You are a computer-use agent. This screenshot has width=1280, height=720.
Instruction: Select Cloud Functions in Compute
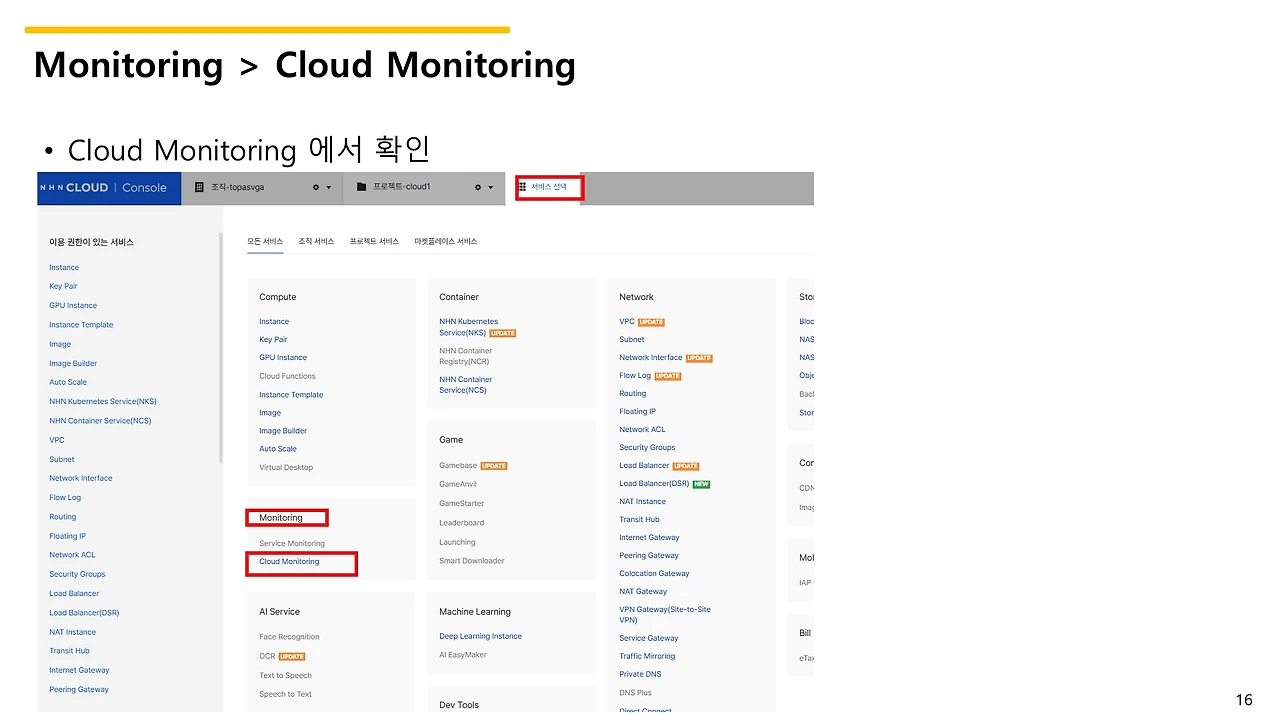click(287, 376)
